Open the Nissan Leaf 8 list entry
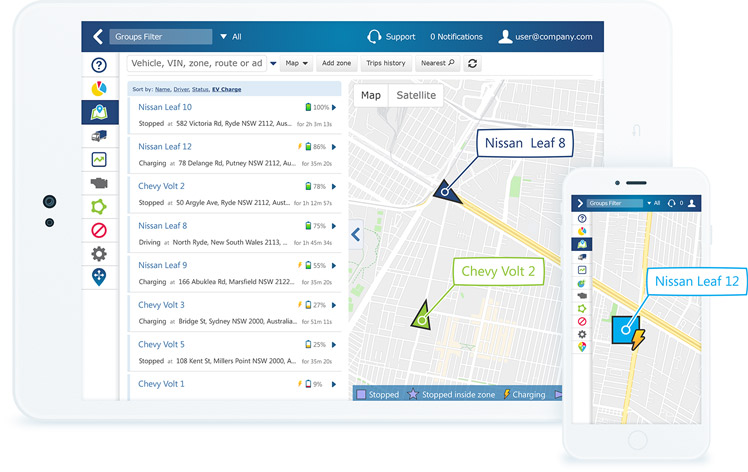 coord(162,226)
